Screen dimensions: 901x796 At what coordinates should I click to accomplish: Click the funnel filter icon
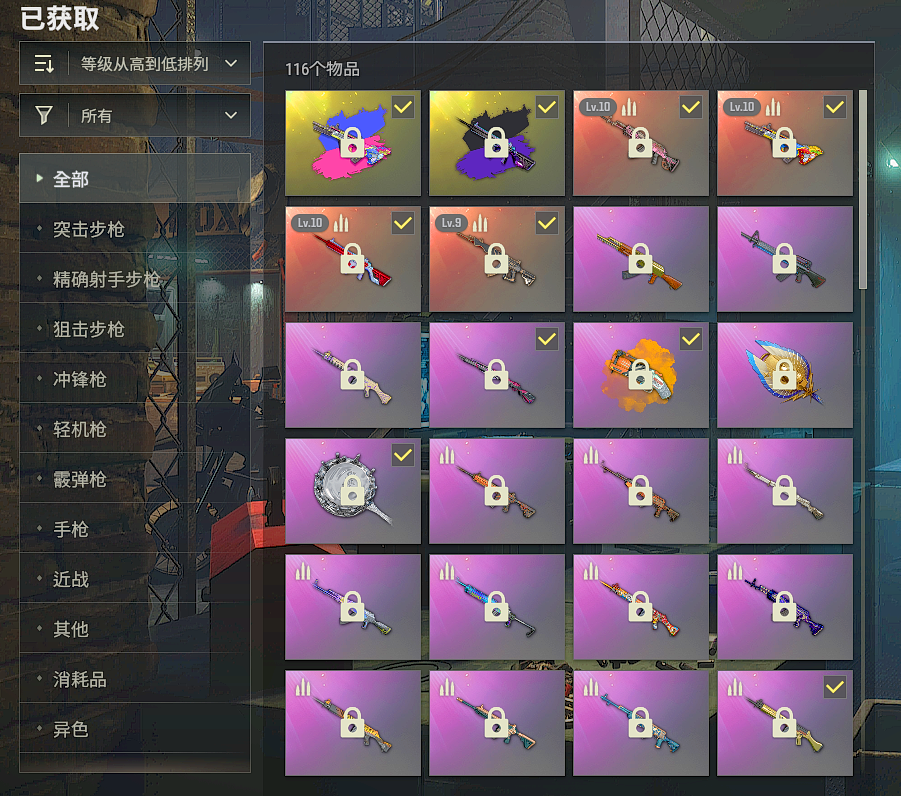tap(44, 116)
